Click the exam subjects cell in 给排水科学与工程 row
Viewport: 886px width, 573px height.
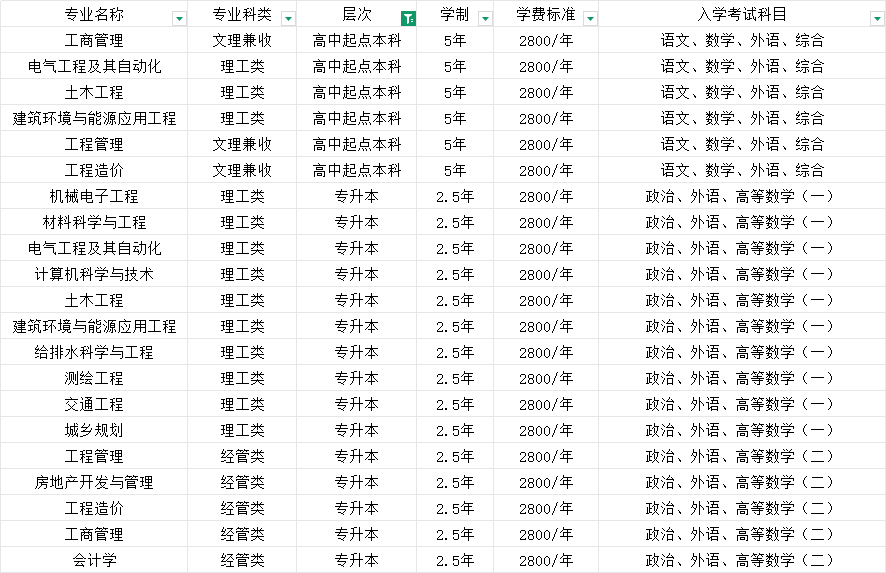(x=742, y=352)
